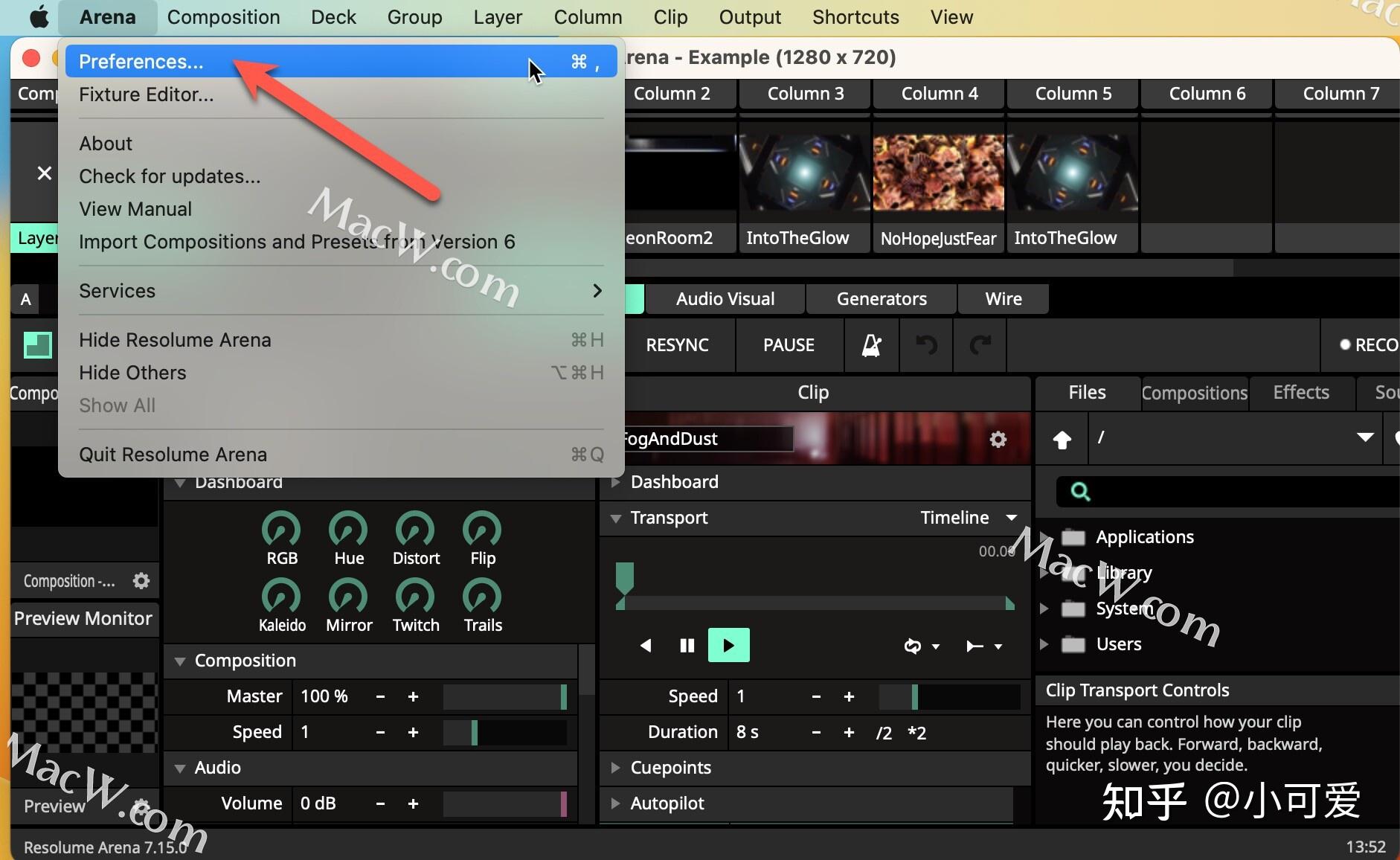This screenshot has width=1400, height=860.
Task: Click the BPM tap metronome icon
Action: point(870,345)
